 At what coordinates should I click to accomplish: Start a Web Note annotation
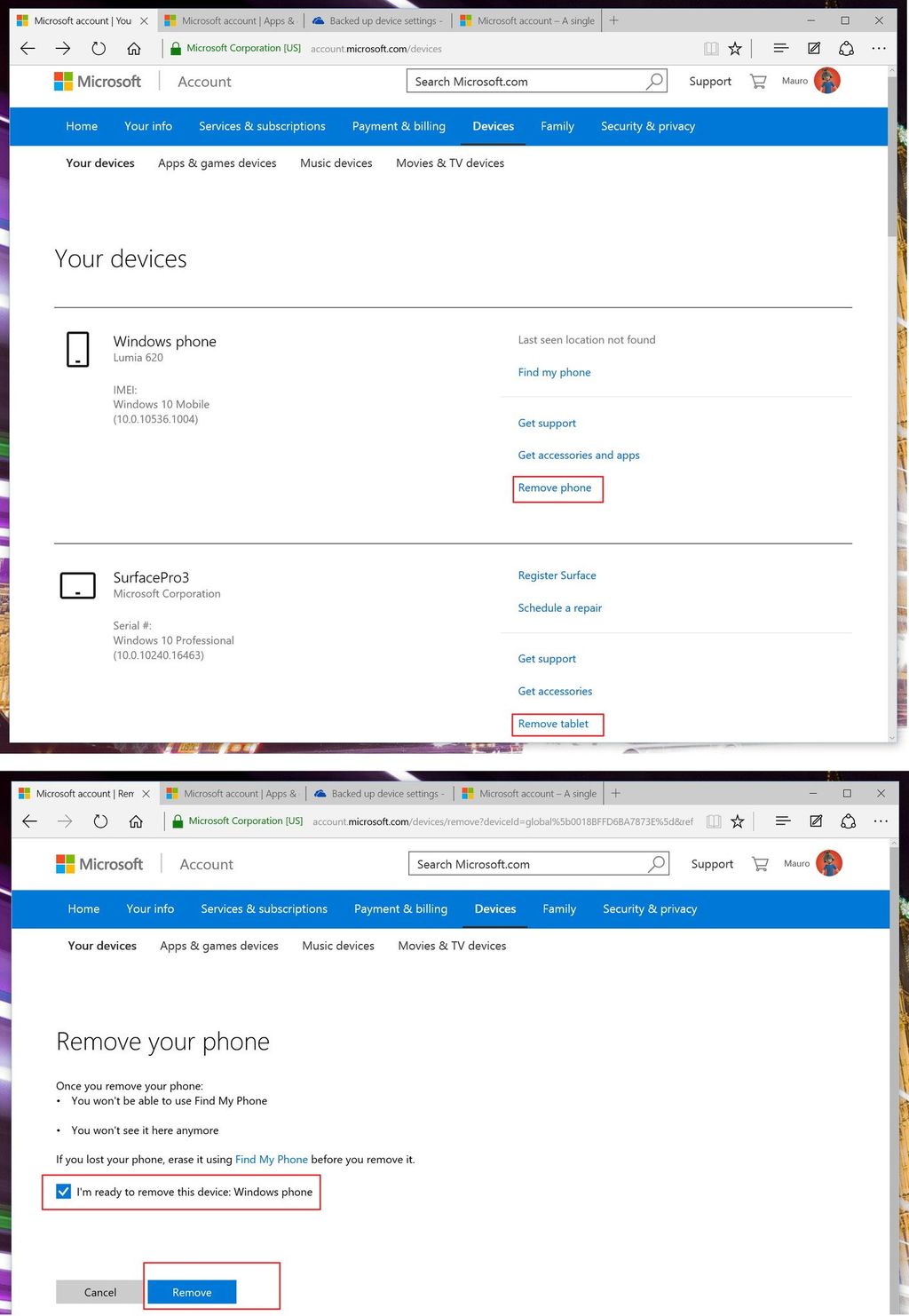tap(814, 49)
